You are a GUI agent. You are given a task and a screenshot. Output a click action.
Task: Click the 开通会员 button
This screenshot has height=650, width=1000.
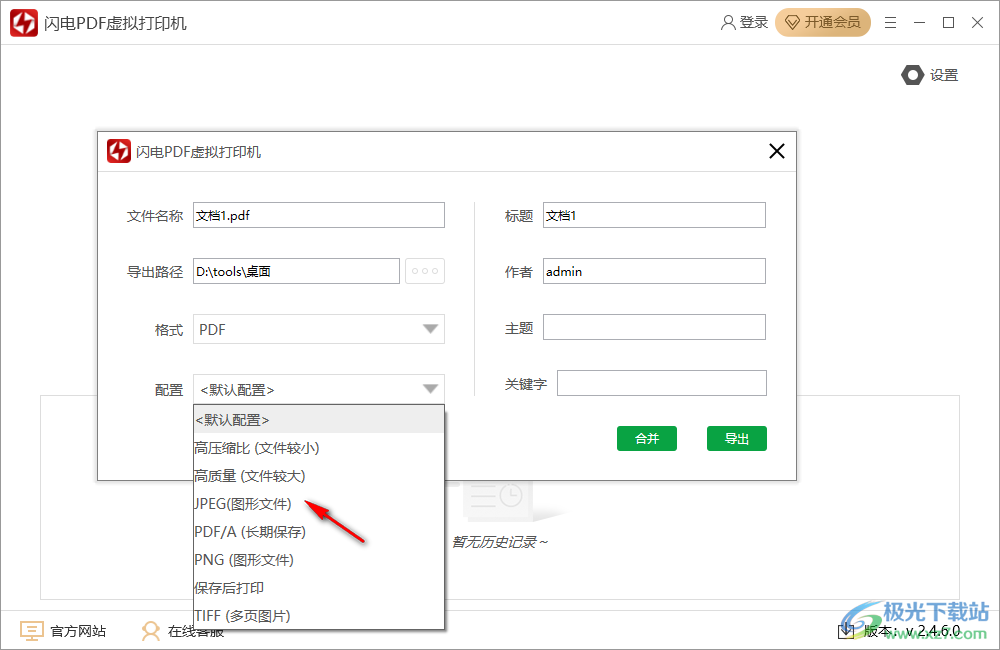coord(823,23)
